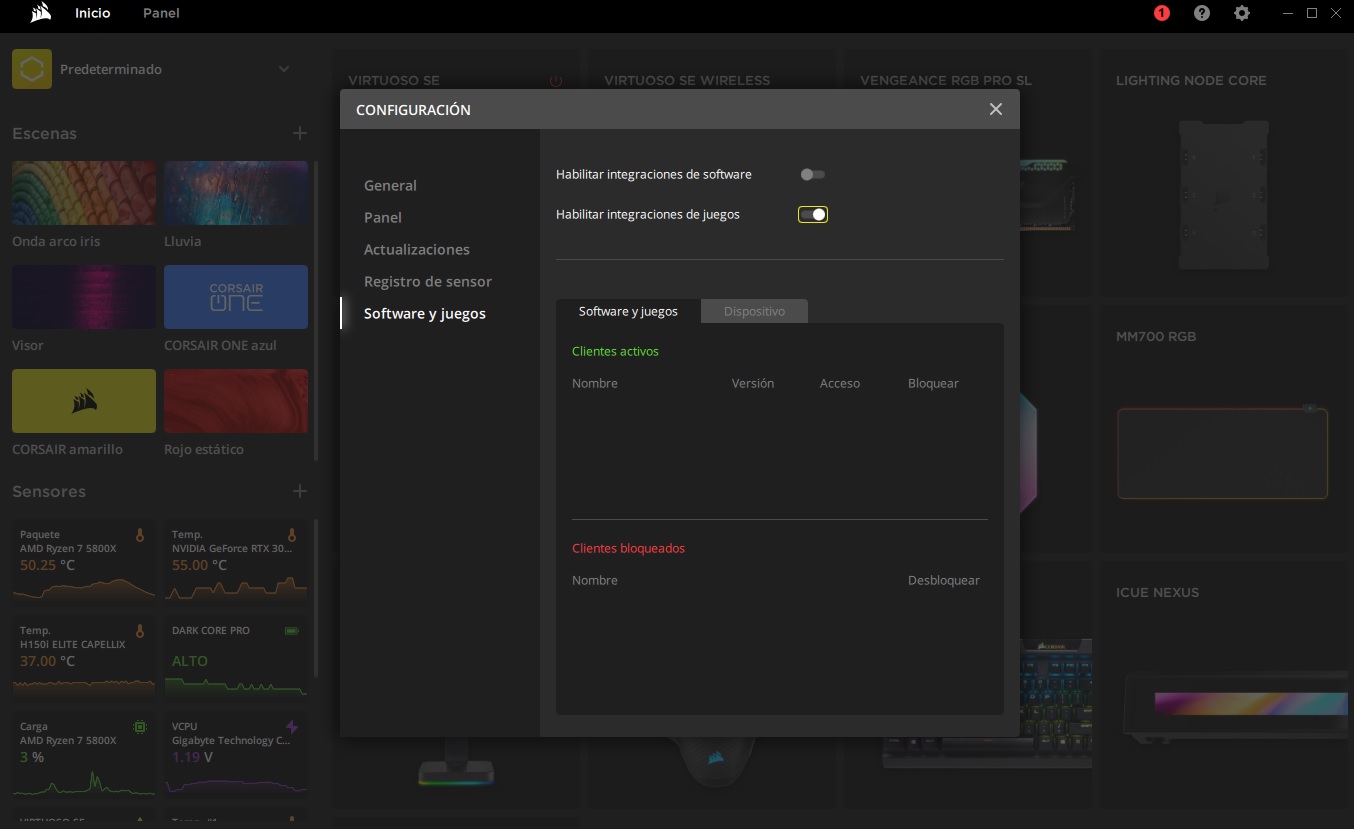The width and height of the screenshot is (1354, 829).
Task: Switch to the Dispositivo tab
Action: pyautogui.click(x=754, y=311)
